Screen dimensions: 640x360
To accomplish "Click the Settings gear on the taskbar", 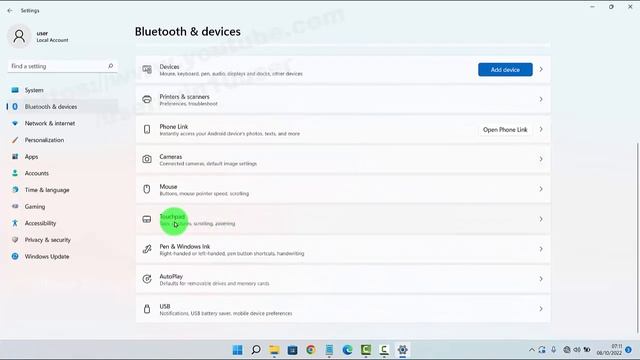I will click(x=402, y=350).
